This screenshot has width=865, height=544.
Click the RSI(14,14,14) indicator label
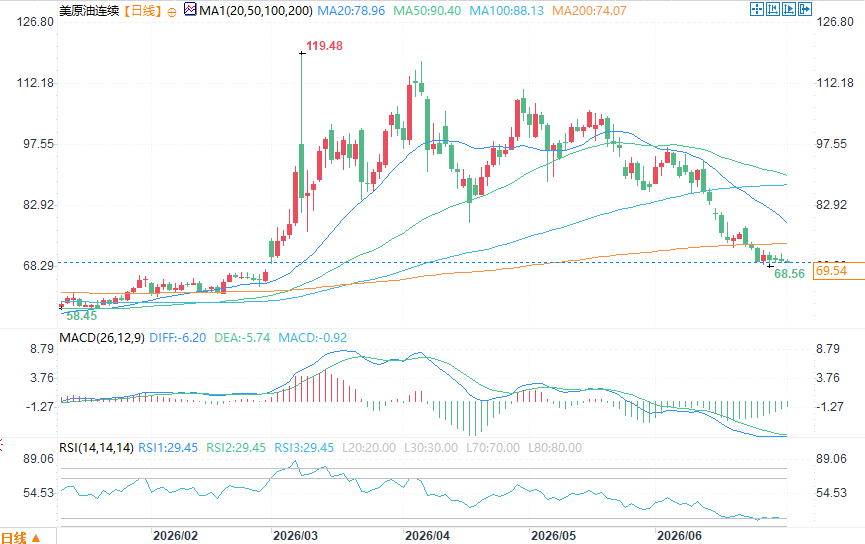click(97, 447)
